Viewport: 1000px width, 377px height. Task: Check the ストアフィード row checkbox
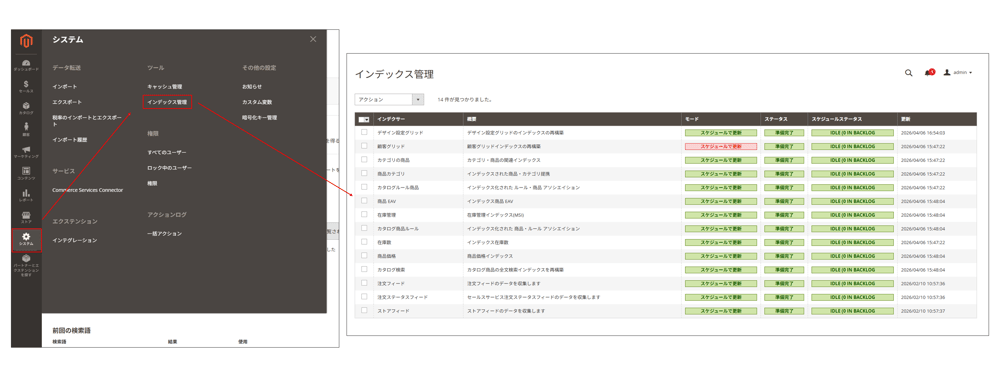click(x=364, y=311)
